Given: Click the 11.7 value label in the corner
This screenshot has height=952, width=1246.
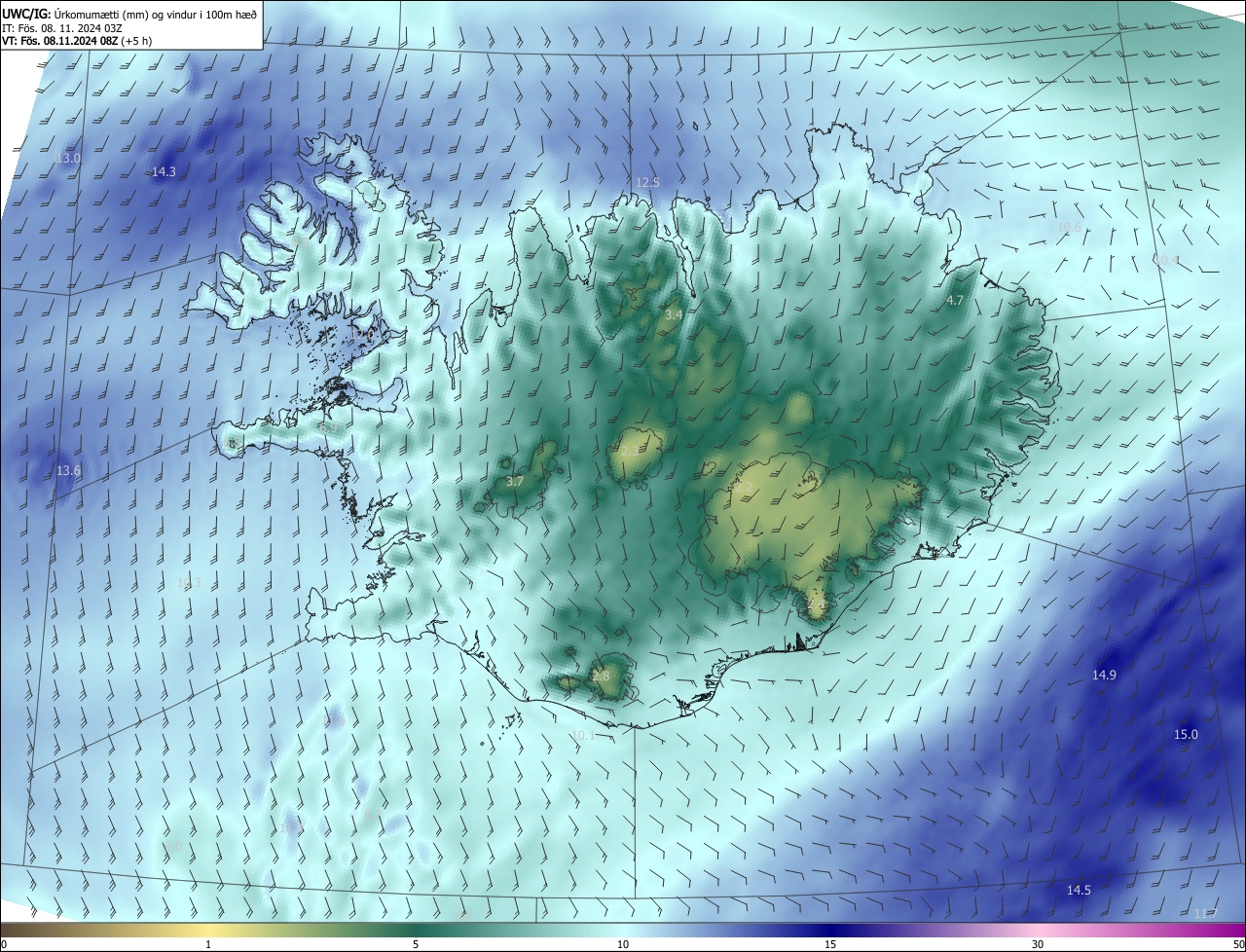Looking at the screenshot, I should click(x=1205, y=913).
